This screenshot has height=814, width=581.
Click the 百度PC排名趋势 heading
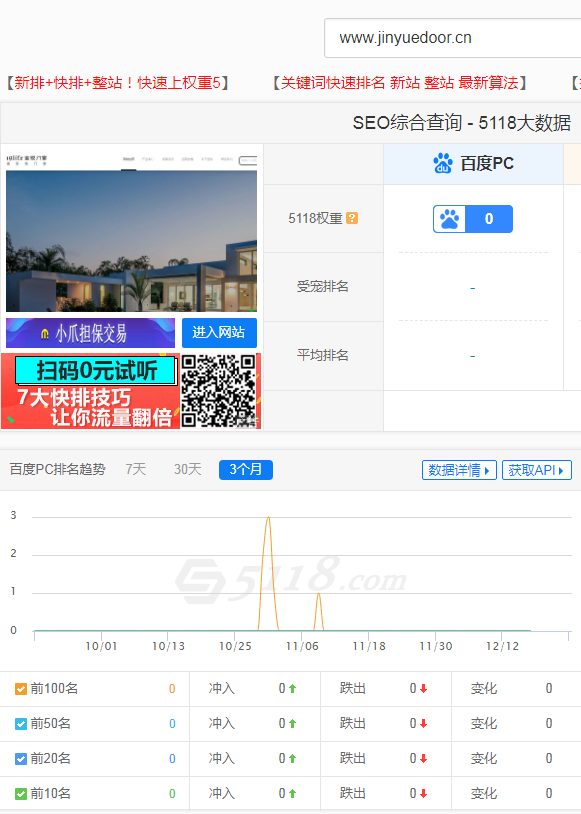58,469
